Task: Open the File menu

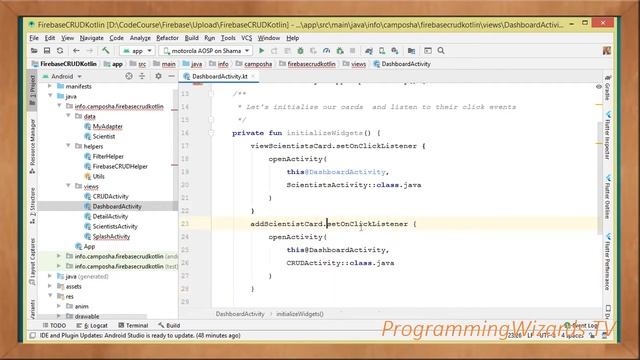Action: (x=34, y=38)
